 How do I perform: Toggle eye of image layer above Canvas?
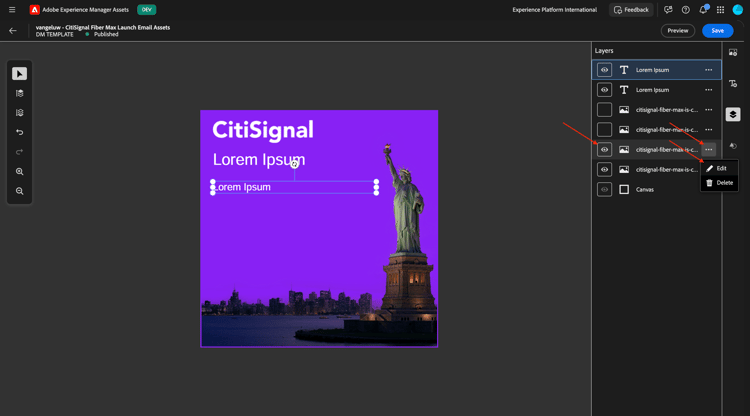pos(604,169)
